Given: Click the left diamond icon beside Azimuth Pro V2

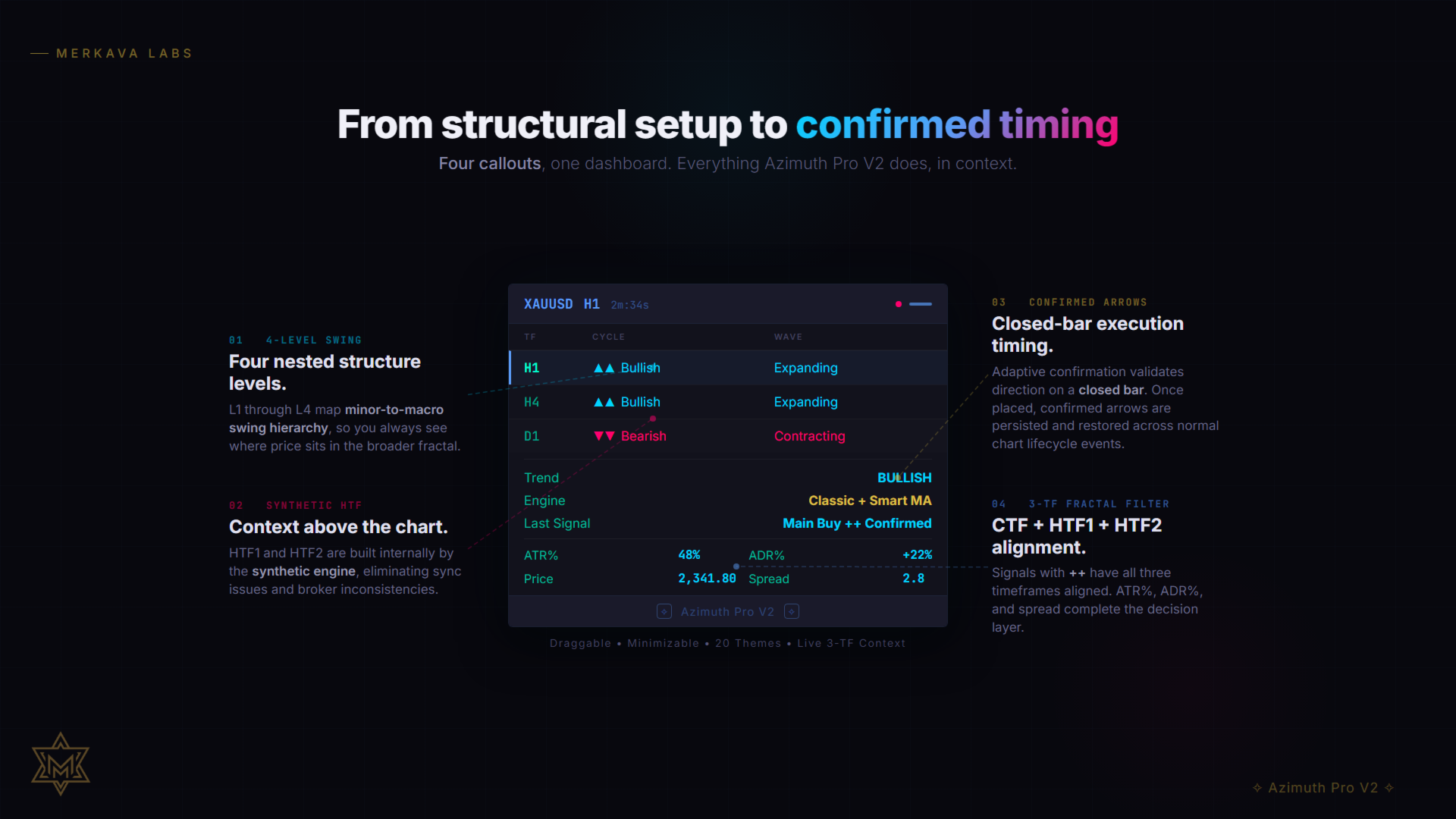Looking at the screenshot, I should (664, 612).
